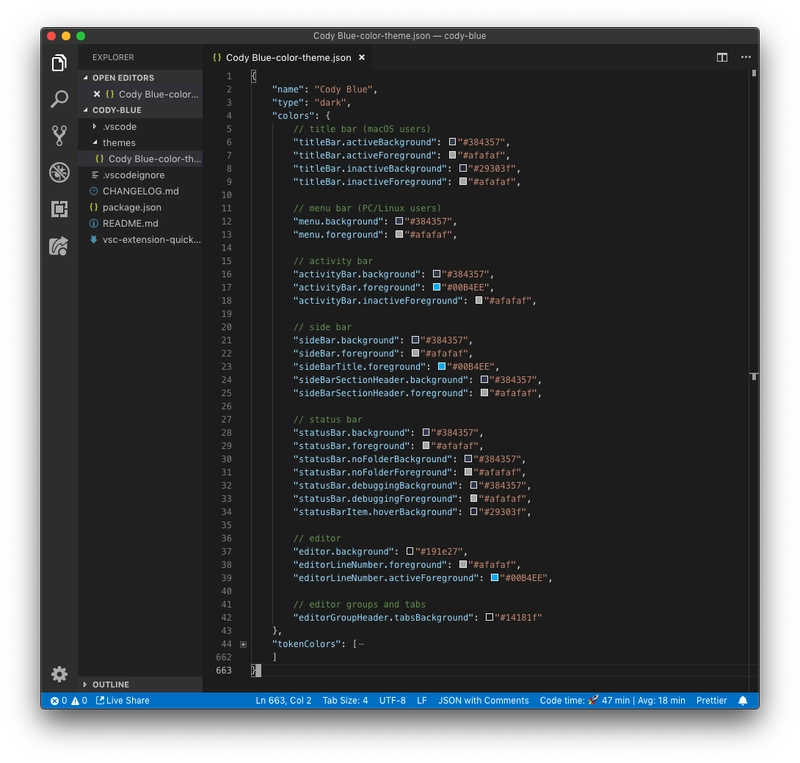Click editor.background color swatch on line 37
Screen dimensions: 800x763
[x=410, y=551]
